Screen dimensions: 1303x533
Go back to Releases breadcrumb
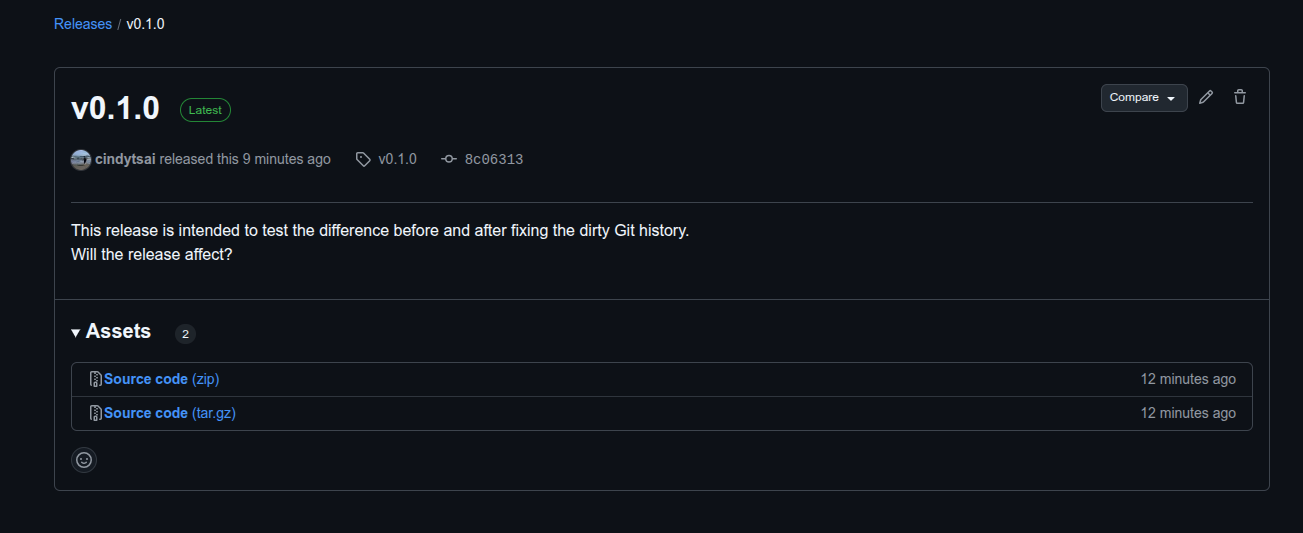point(83,24)
